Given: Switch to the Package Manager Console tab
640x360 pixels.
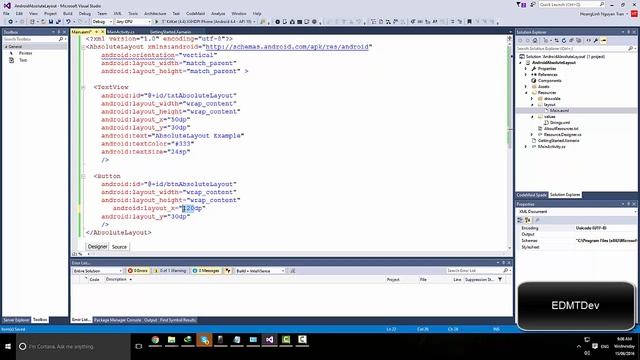Looking at the screenshot, I should point(118,320).
